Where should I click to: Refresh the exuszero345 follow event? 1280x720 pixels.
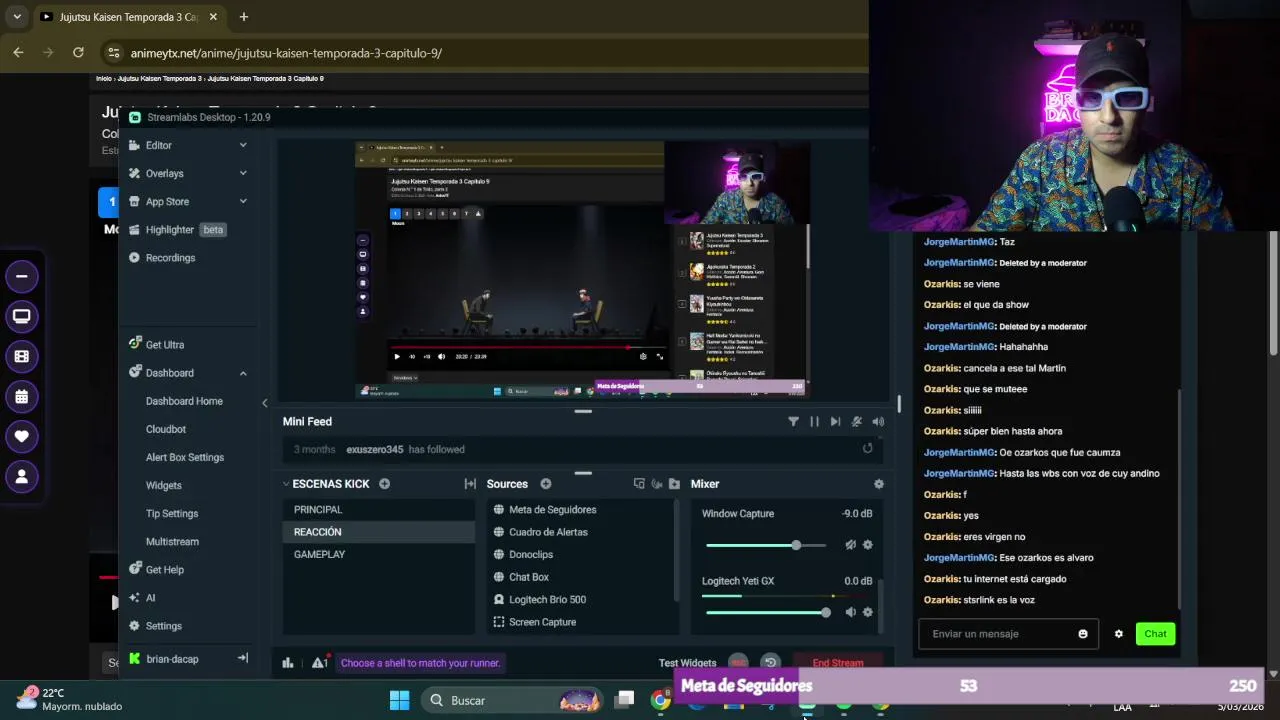pos(868,448)
